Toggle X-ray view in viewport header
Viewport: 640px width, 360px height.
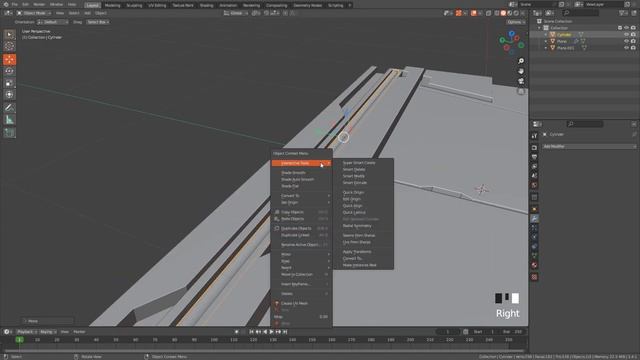(489, 13)
